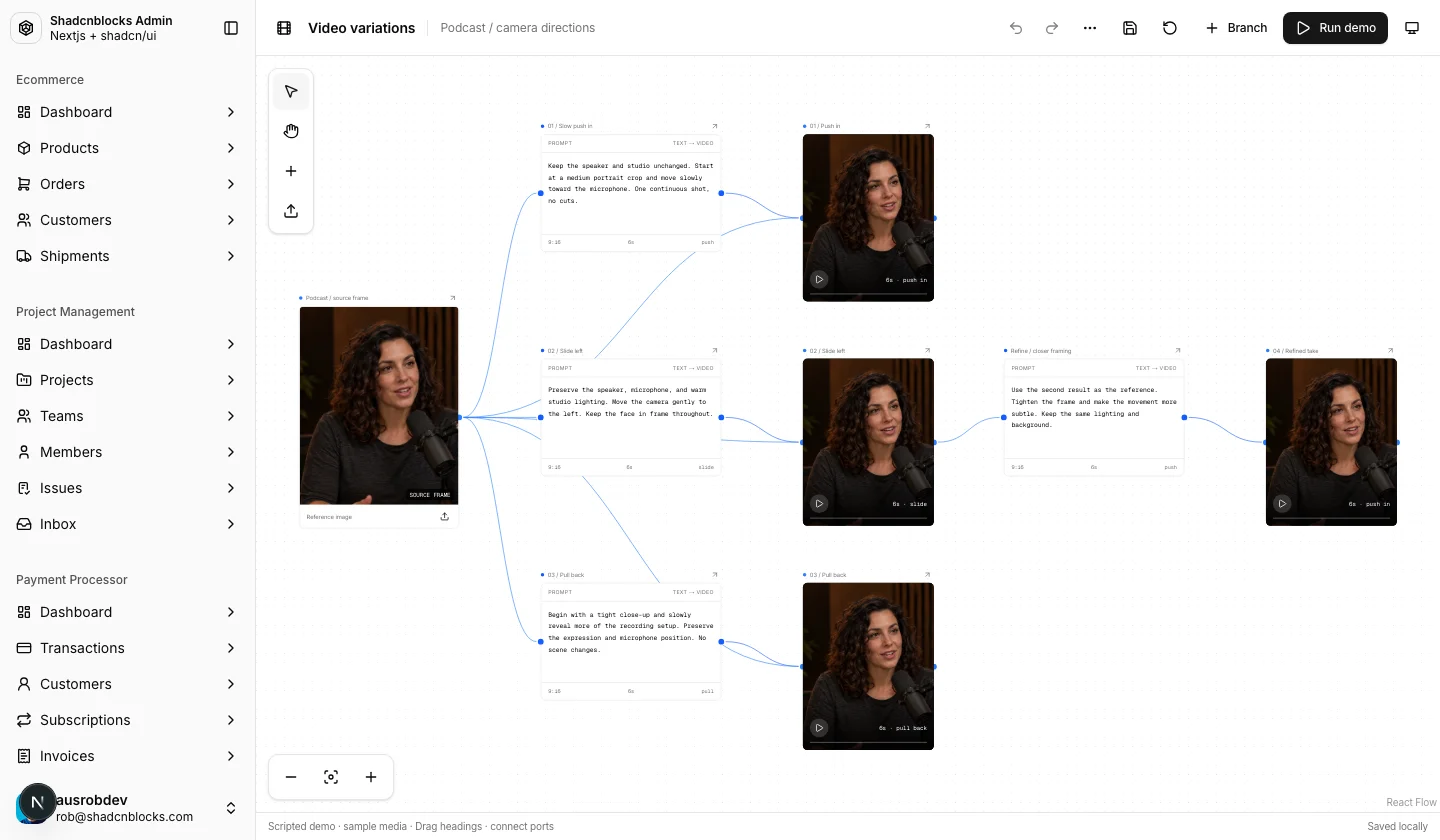The width and height of the screenshot is (1440, 840).
Task: Open the Invoices sidebar menu
Action: coord(128,756)
